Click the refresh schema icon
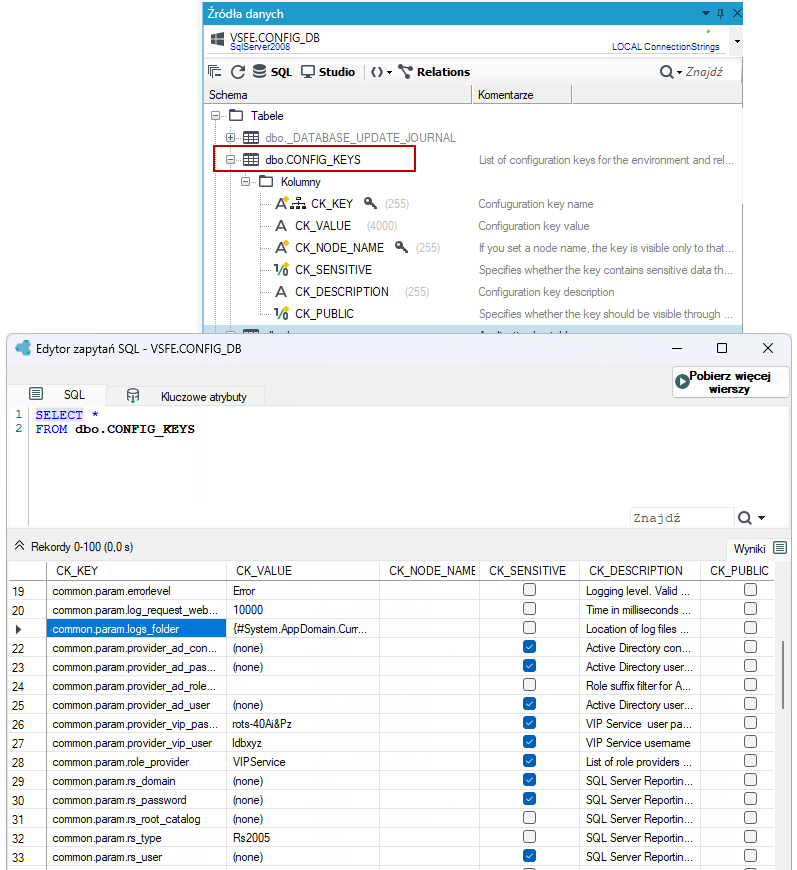 click(238, 72)
